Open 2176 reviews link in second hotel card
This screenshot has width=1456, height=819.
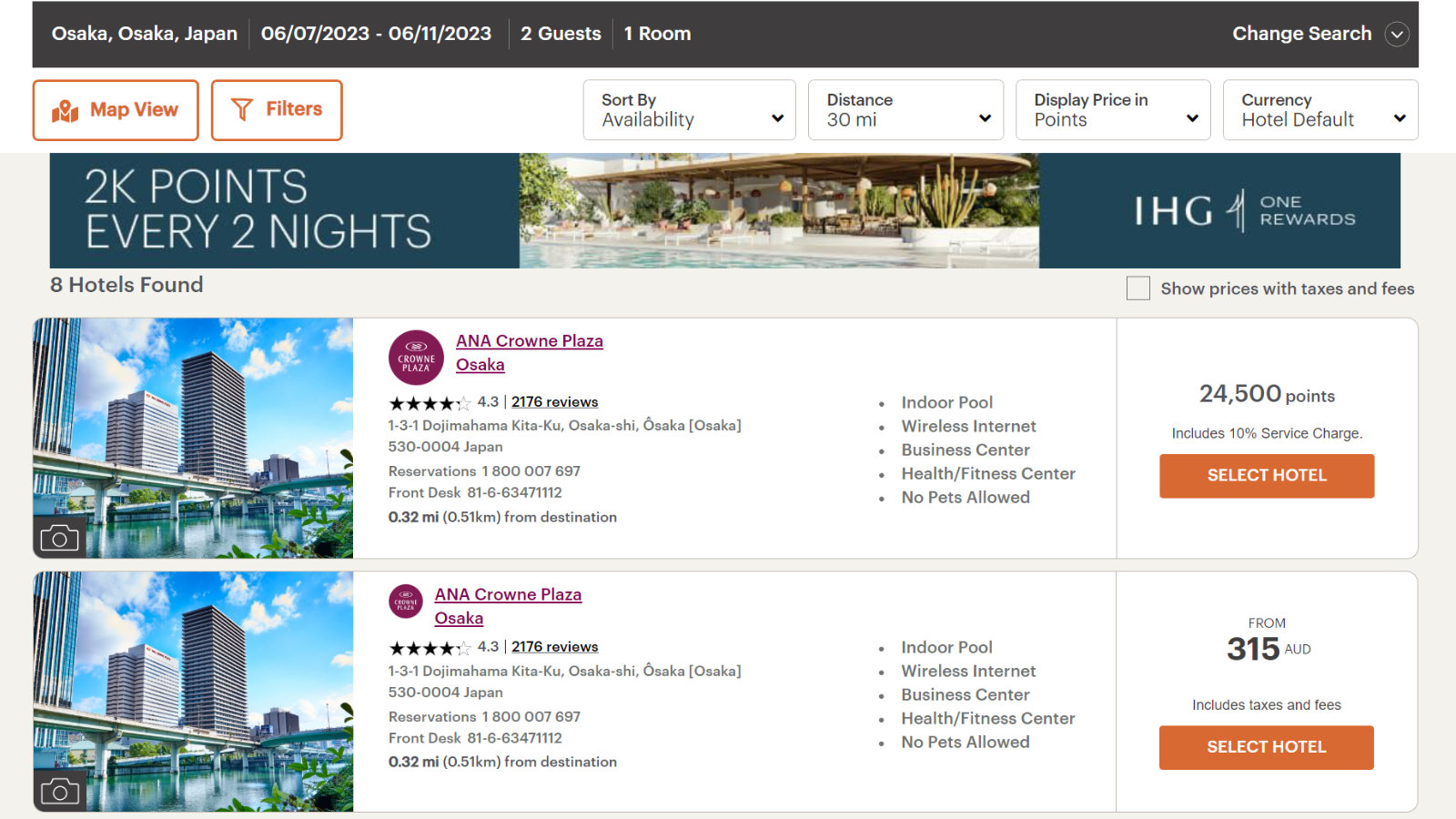pyautogui.click(x=554, y=647)
